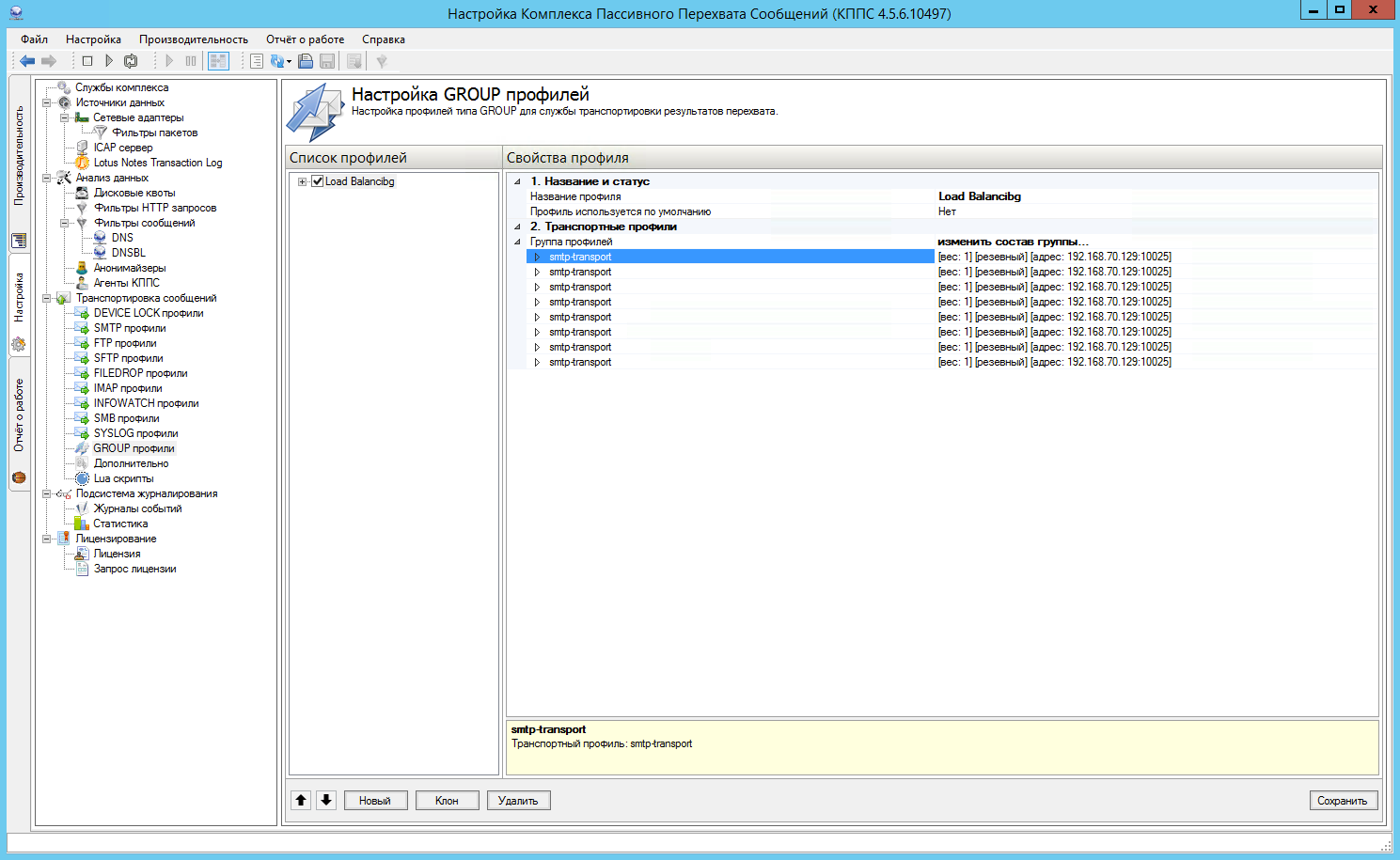Click the blue open folder toolbar icon
This screenshot has width=1400, height=860.
(x=306, y=61)
